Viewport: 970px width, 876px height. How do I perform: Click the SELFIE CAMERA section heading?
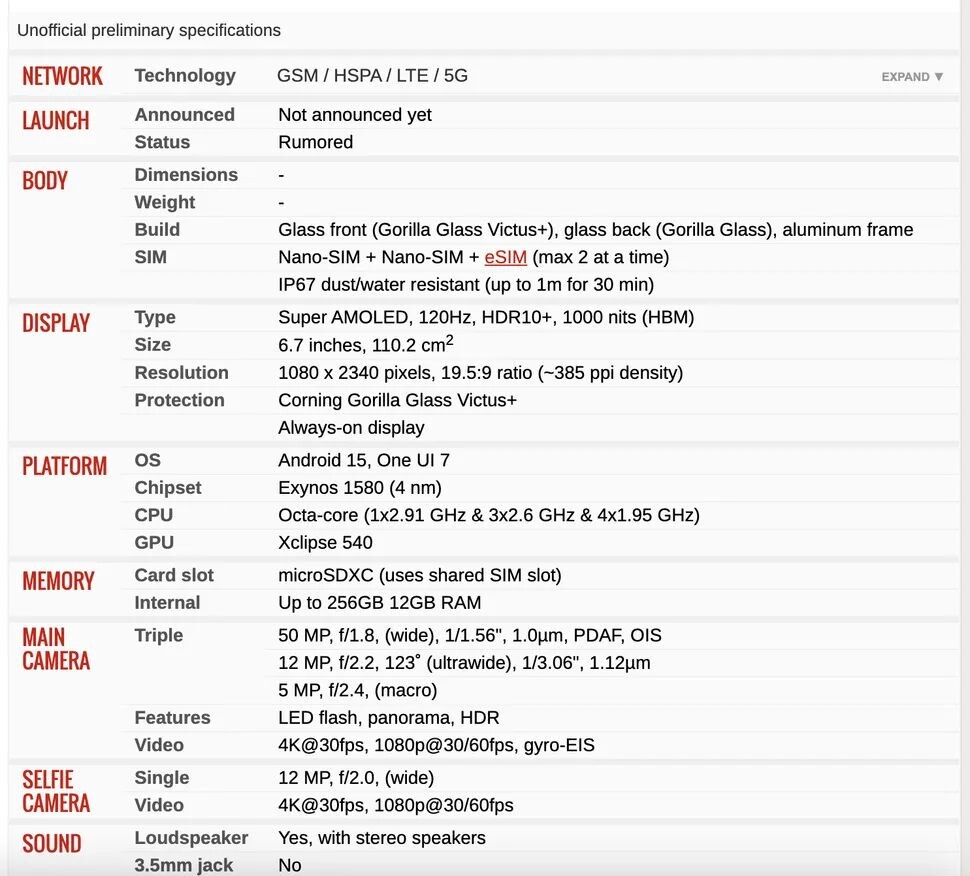56,791
